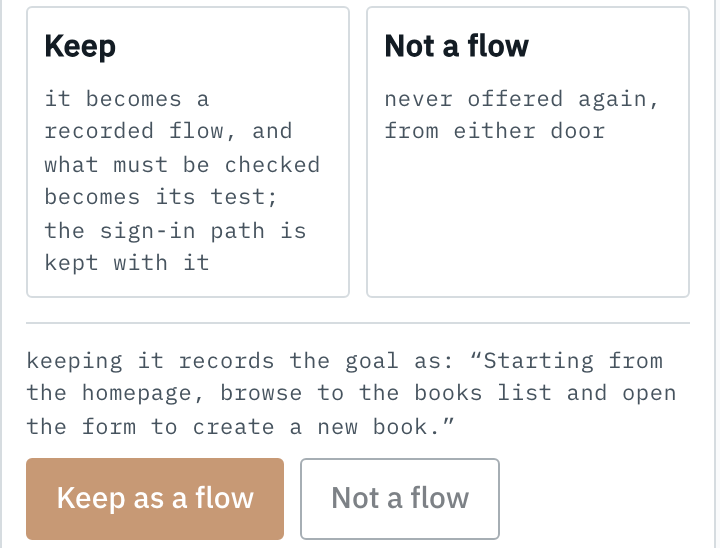Click the 'the sign-in path is' line
The image size is (720, 548).
pyautogui.click(x=175, y=231)
